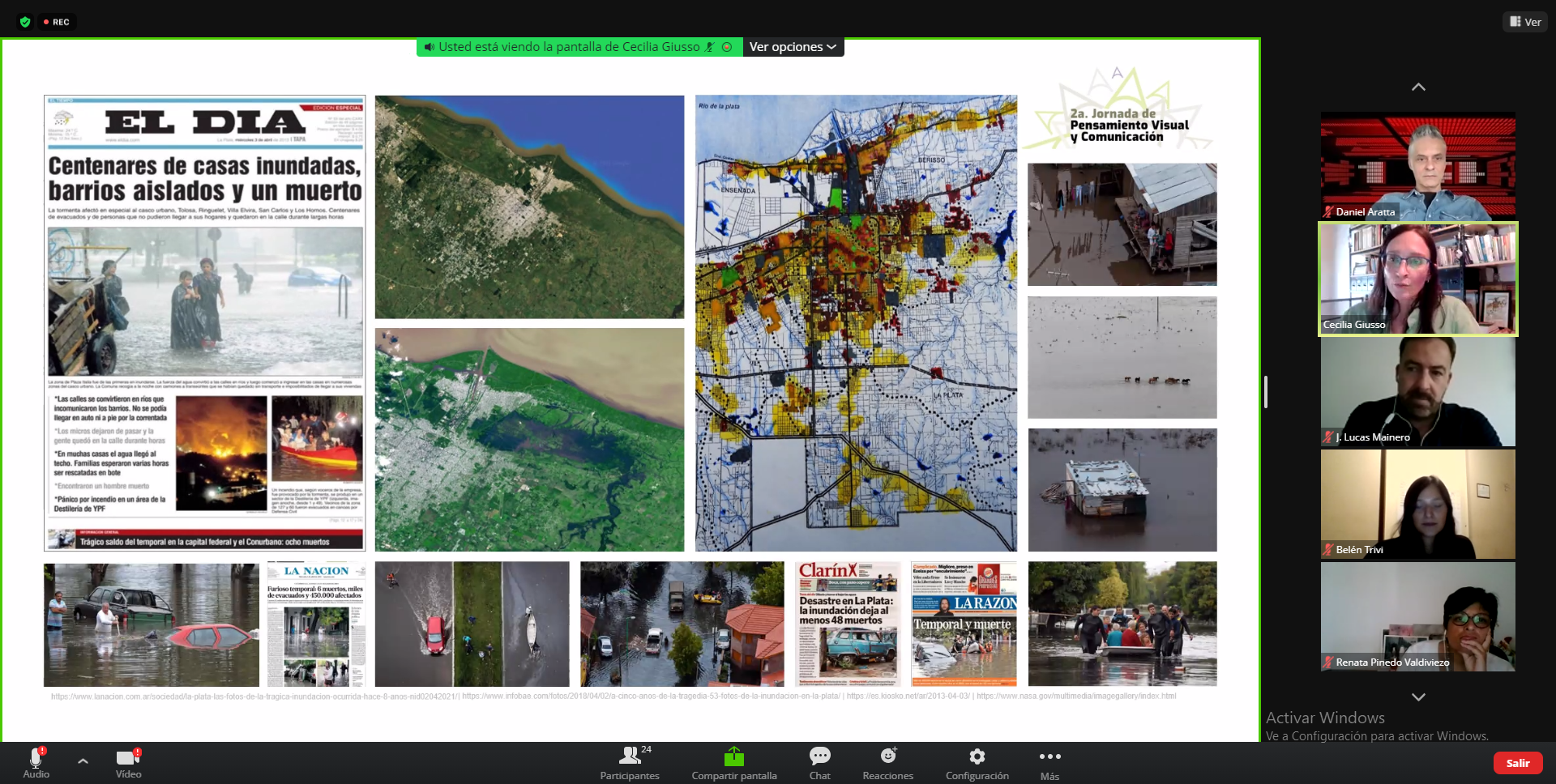This screenshot has width=1556, height=784.
Task: Click the photo of the red car submerged
Action: click(x=152, y=624)
